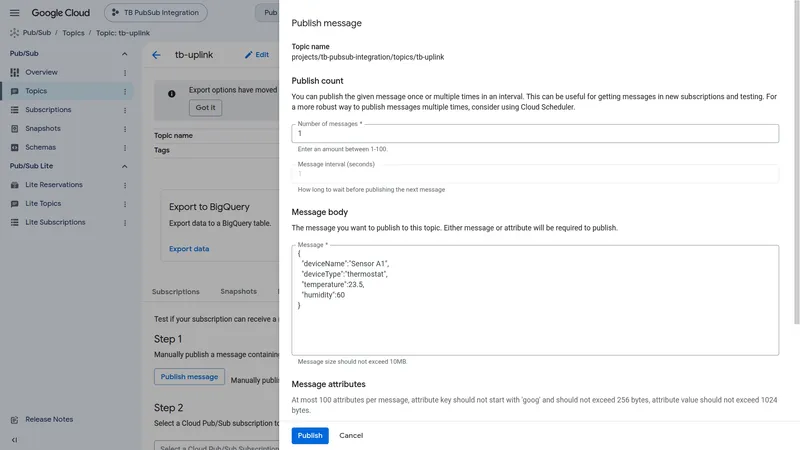Go back from tb-uplink topic page
Viewport: 800px width, 450px height.
(156, 55)
